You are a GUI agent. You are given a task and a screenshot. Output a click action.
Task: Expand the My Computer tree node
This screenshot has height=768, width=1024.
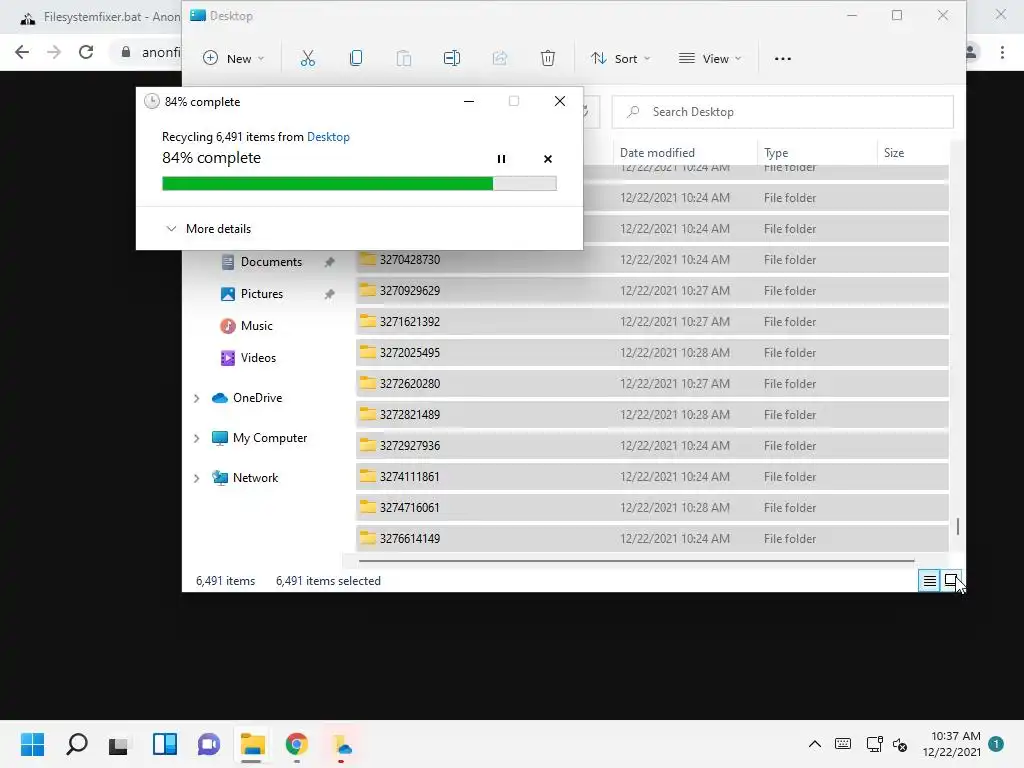click(x=197, y=438)
